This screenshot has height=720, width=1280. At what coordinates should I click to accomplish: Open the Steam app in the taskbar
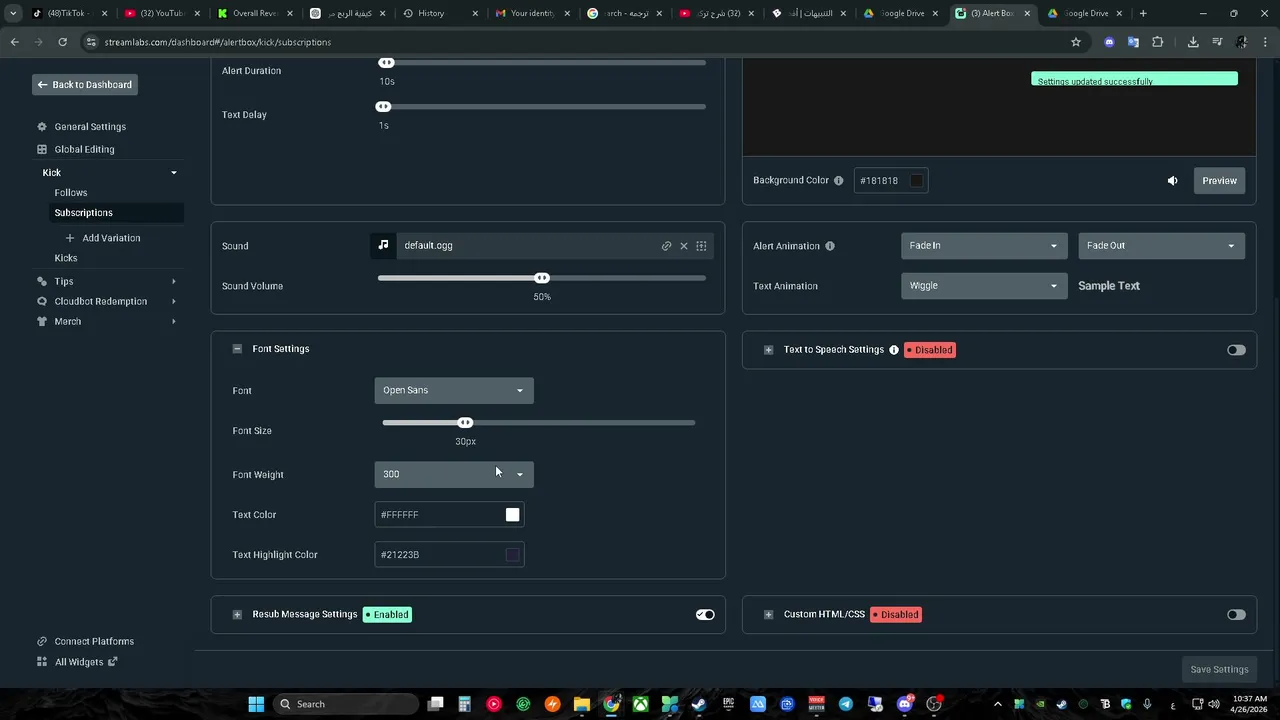click(x=699, y=704)
